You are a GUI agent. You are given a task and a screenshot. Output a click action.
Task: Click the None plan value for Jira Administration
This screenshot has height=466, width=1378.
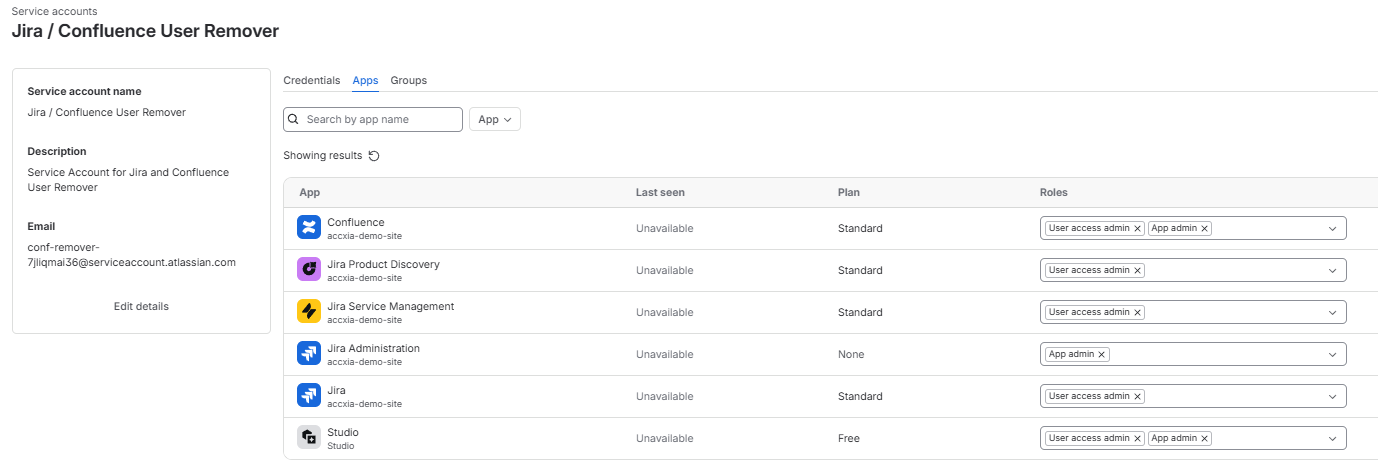(x=851, y=354)
